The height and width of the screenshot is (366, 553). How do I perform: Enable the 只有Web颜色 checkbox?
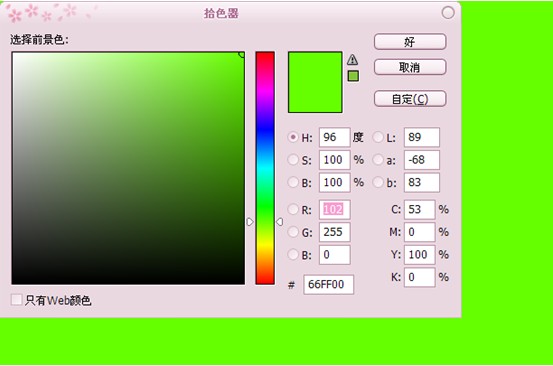[x=16, y=300]
